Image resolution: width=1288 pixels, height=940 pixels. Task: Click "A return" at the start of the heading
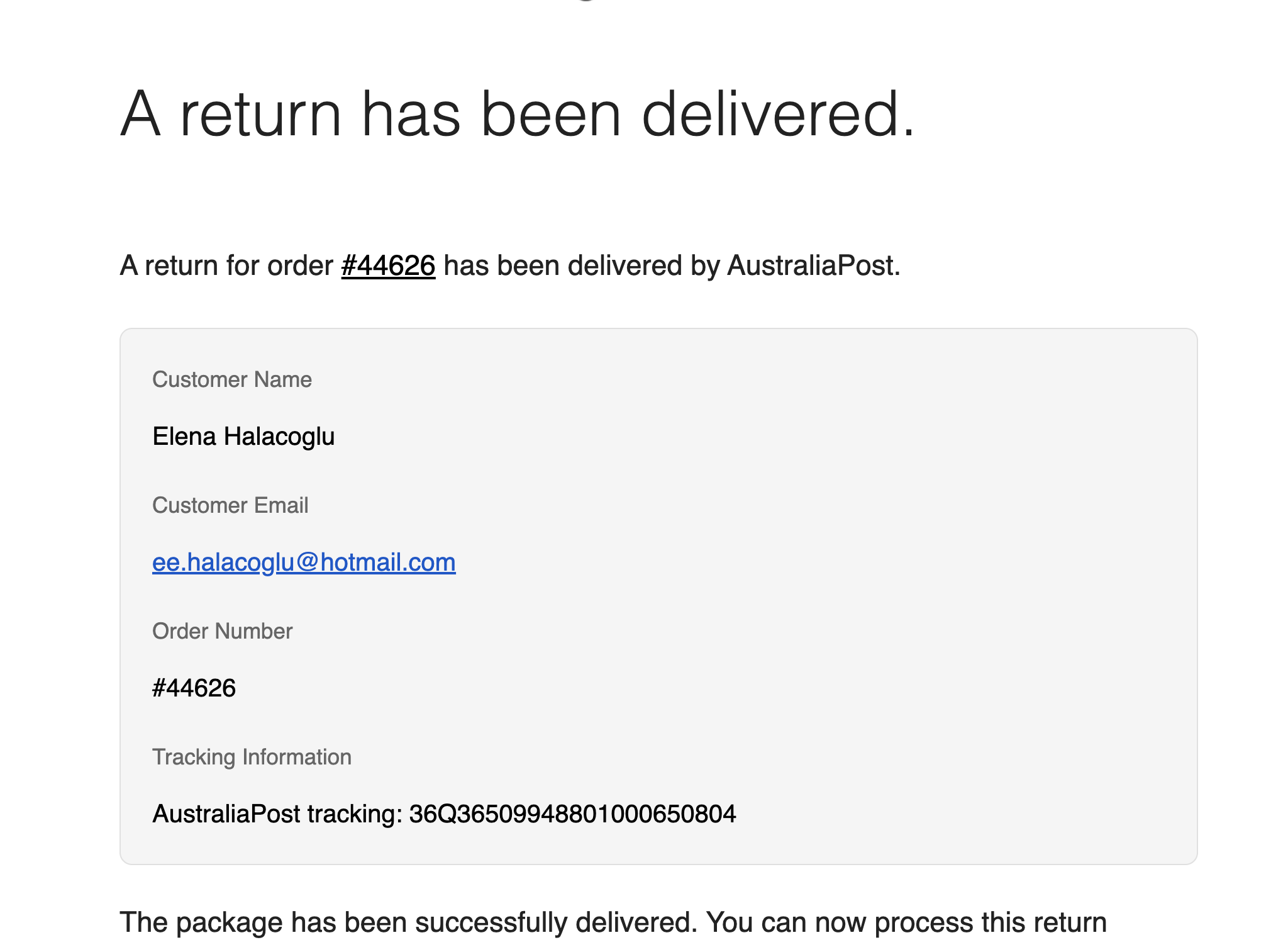[230, 114]
